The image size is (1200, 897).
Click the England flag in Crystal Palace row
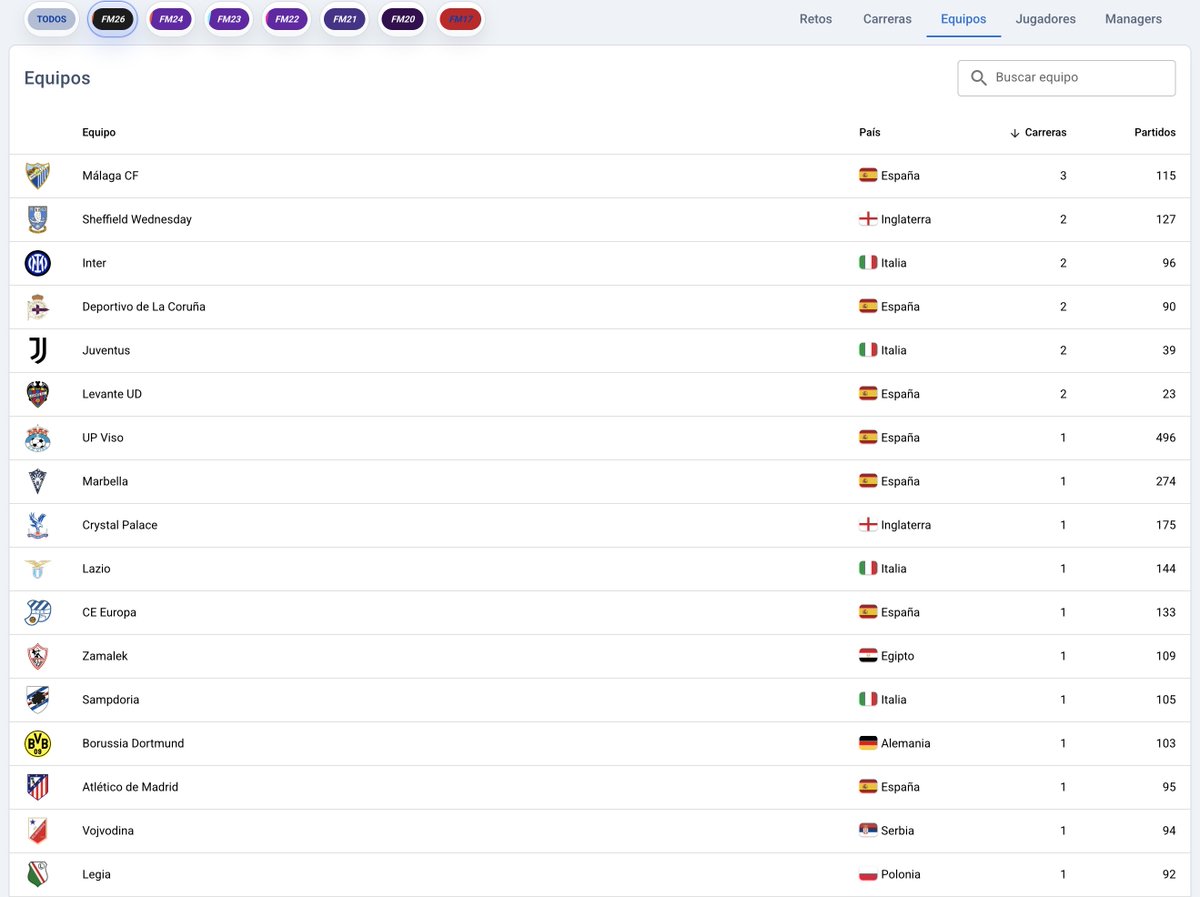[868, 525]
